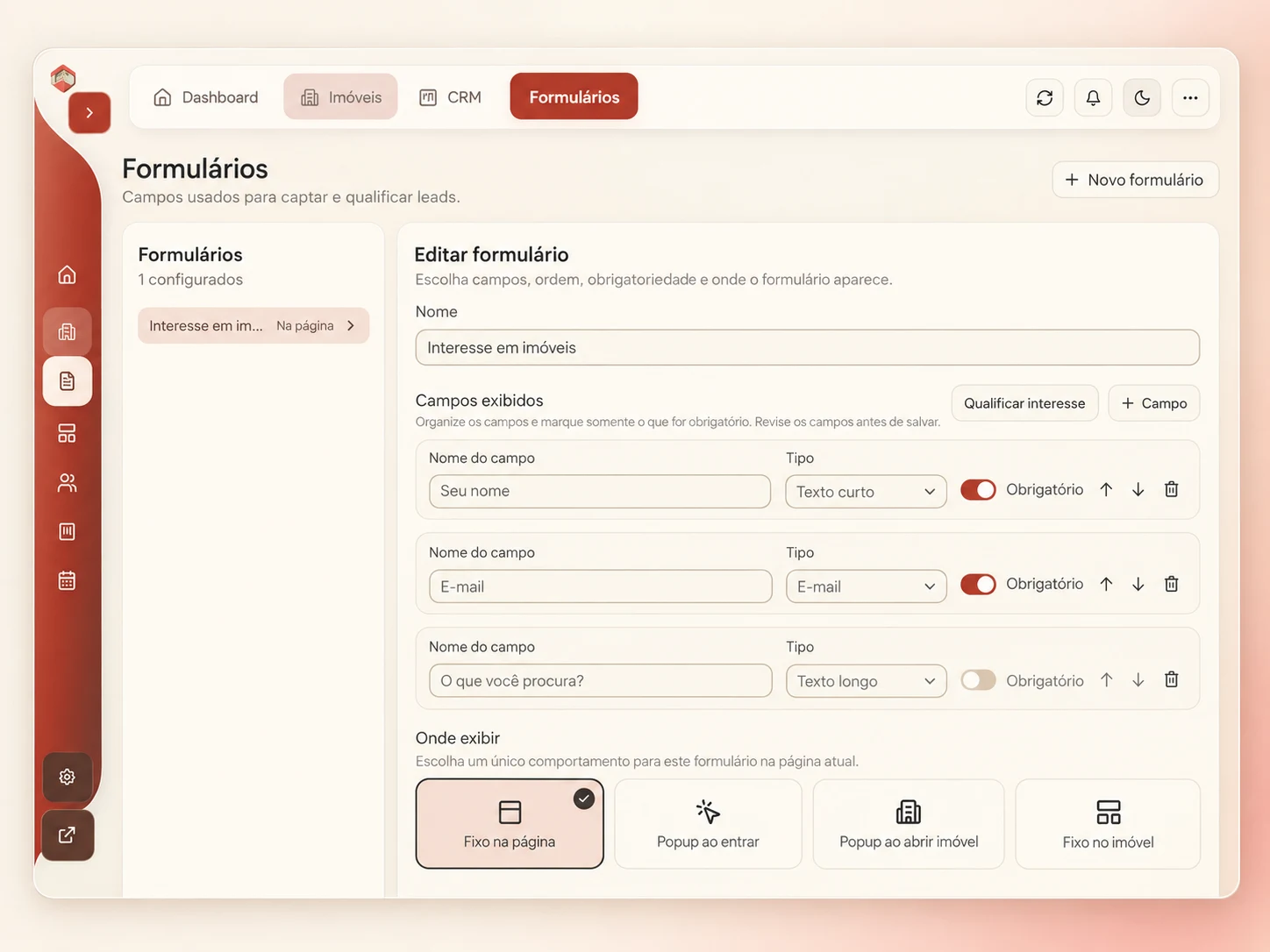Toggle dark mode with the moon icon
1270x952 pixels.
coord(1142,97)
